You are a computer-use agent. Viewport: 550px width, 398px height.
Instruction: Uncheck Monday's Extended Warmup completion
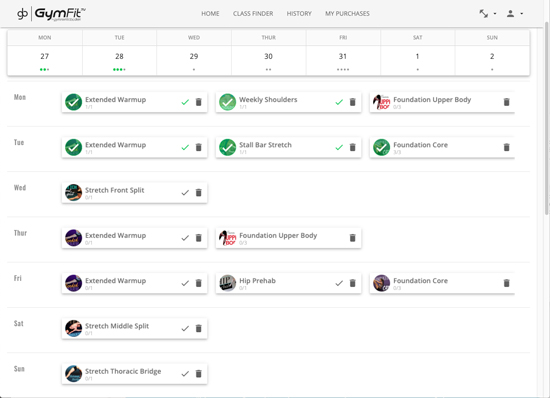(185, 102)
